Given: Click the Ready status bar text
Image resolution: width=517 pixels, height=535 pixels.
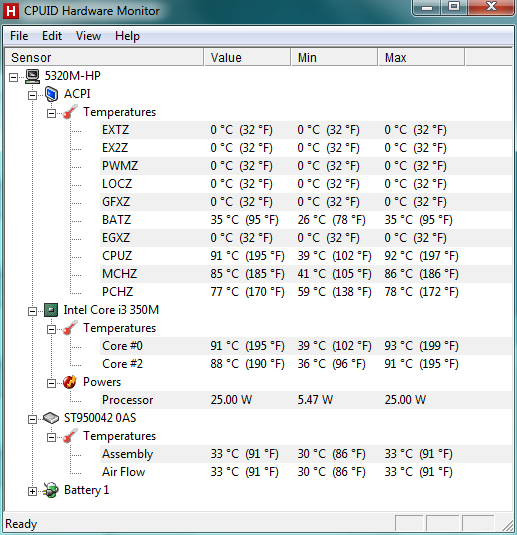Looking at the screenshot, I should coord(21,524).
